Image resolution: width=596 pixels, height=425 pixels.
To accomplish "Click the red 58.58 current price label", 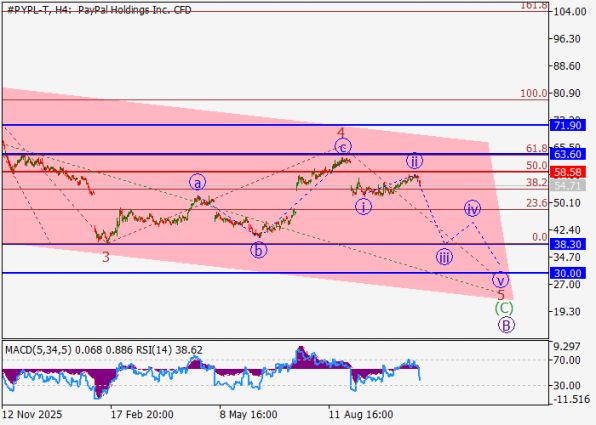I will pos(567,172).
